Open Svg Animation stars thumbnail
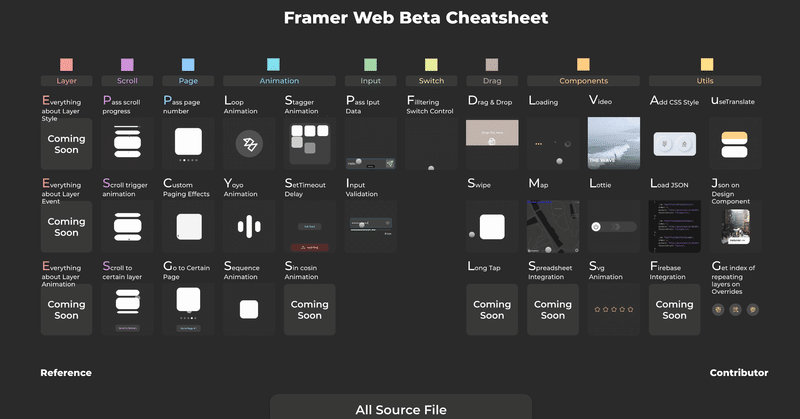The image size is (800, 419). [x=614, y=309]
